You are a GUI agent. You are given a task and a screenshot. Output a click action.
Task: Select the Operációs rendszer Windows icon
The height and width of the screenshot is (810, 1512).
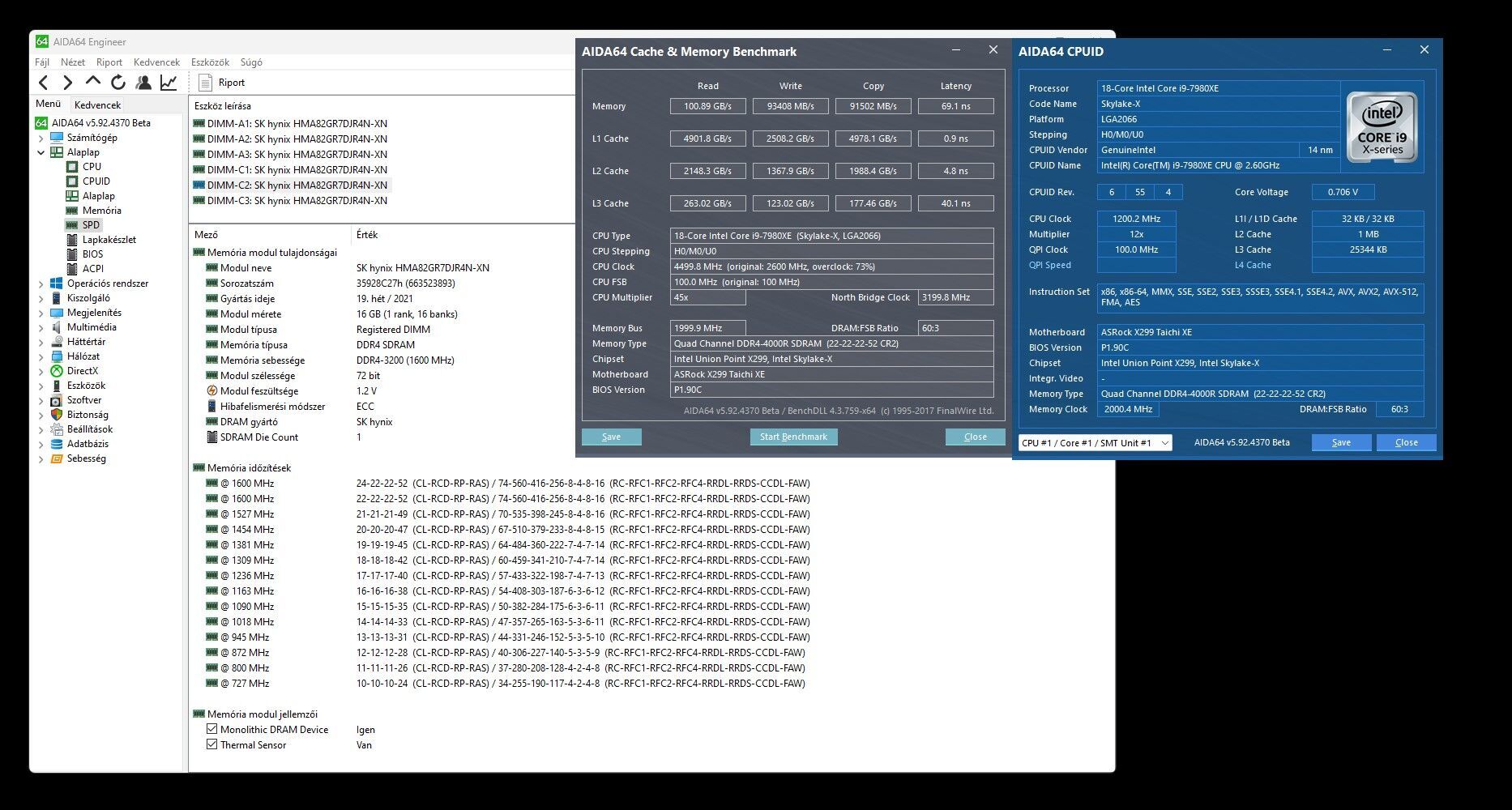pyautogui.click(x=56, y=283)
